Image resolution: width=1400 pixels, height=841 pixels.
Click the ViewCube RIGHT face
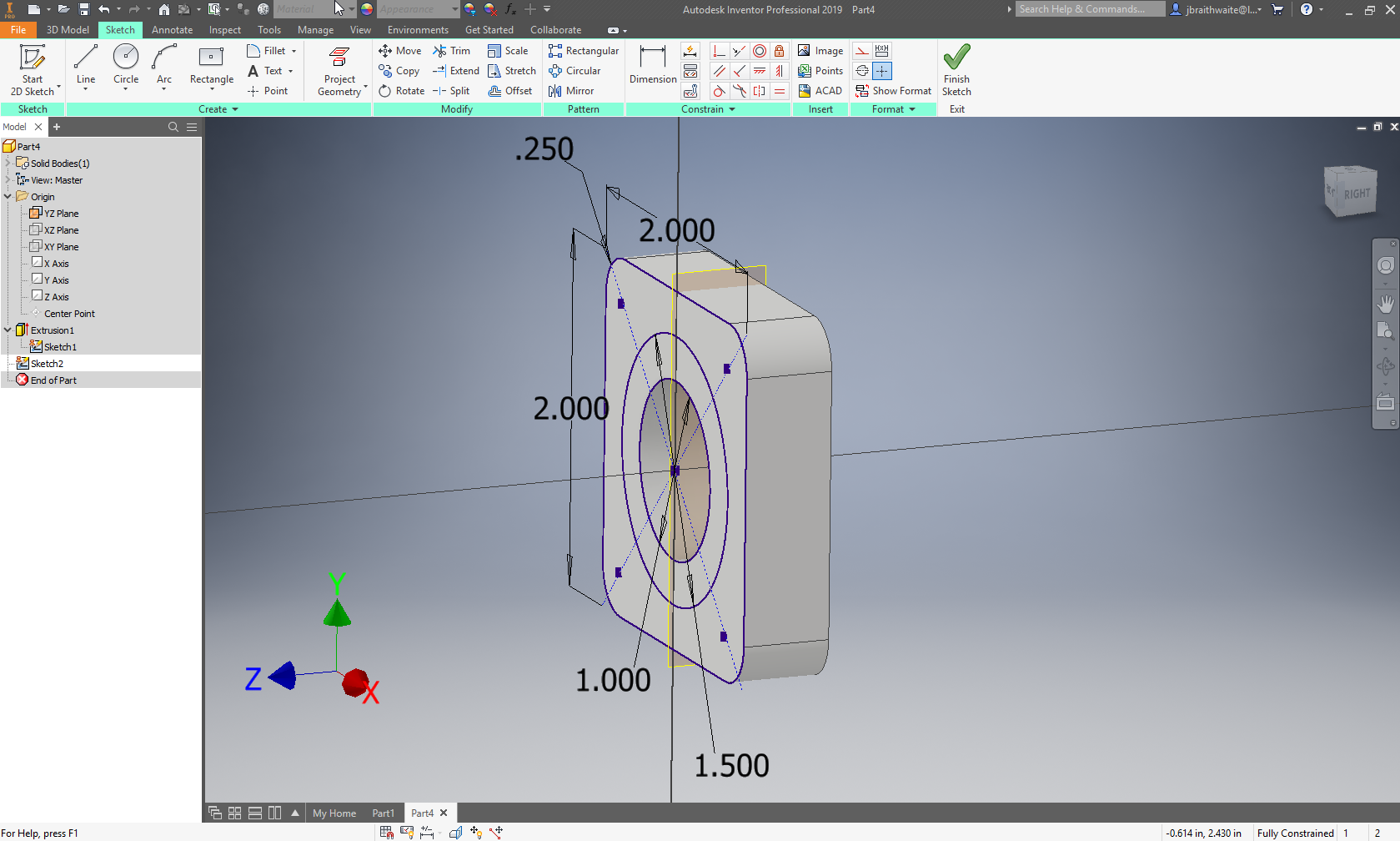coord(1357,194)
